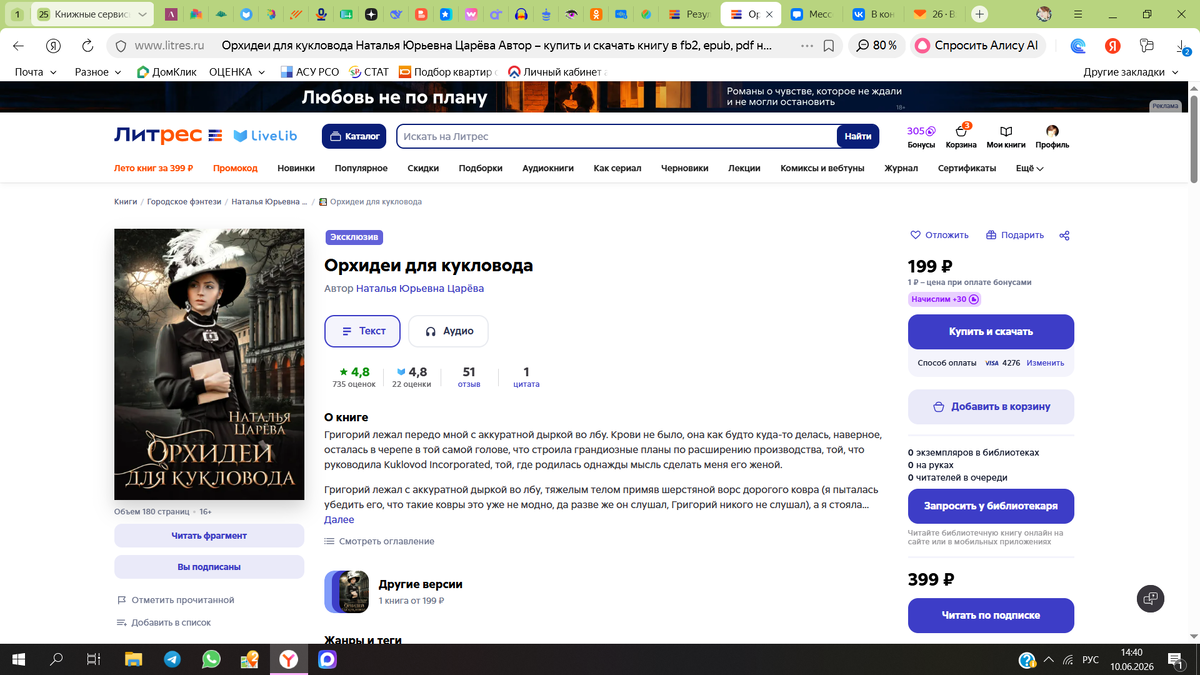Open the Добавить в список option
1200x675 pixels.
click(163, 623)
